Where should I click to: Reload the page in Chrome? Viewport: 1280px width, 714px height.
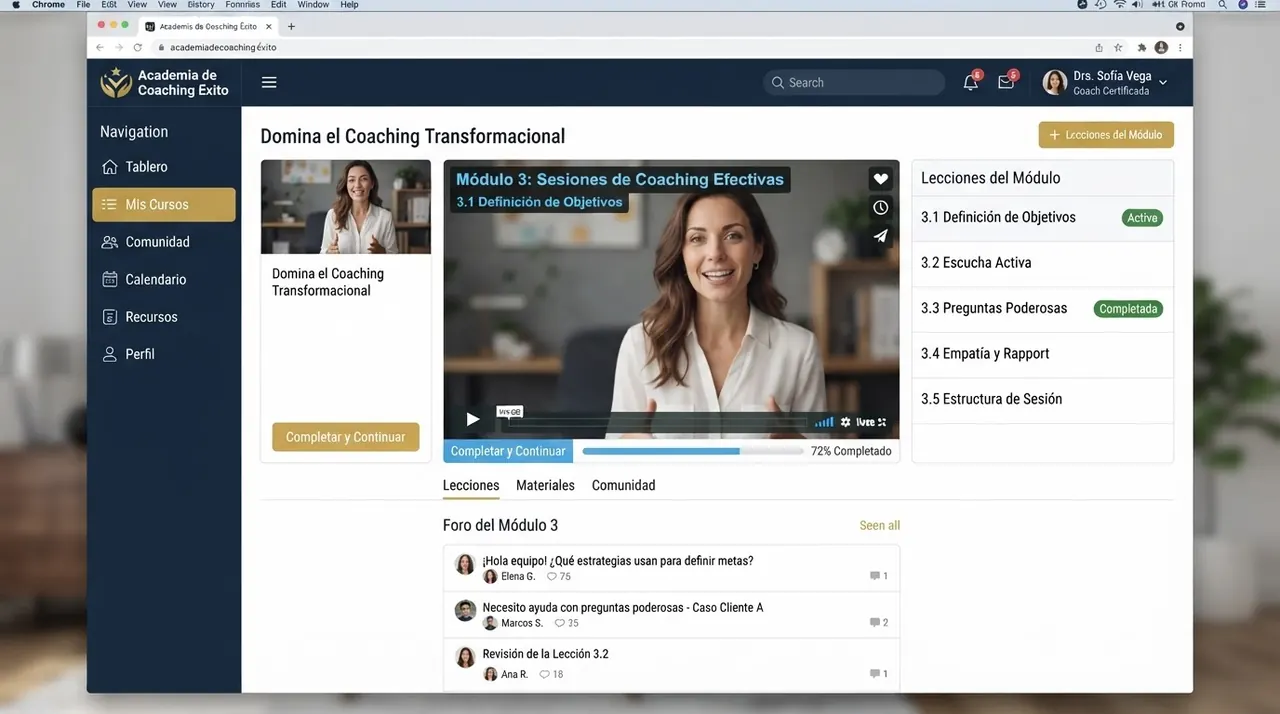pyautogui.click(x=137, y=47)
